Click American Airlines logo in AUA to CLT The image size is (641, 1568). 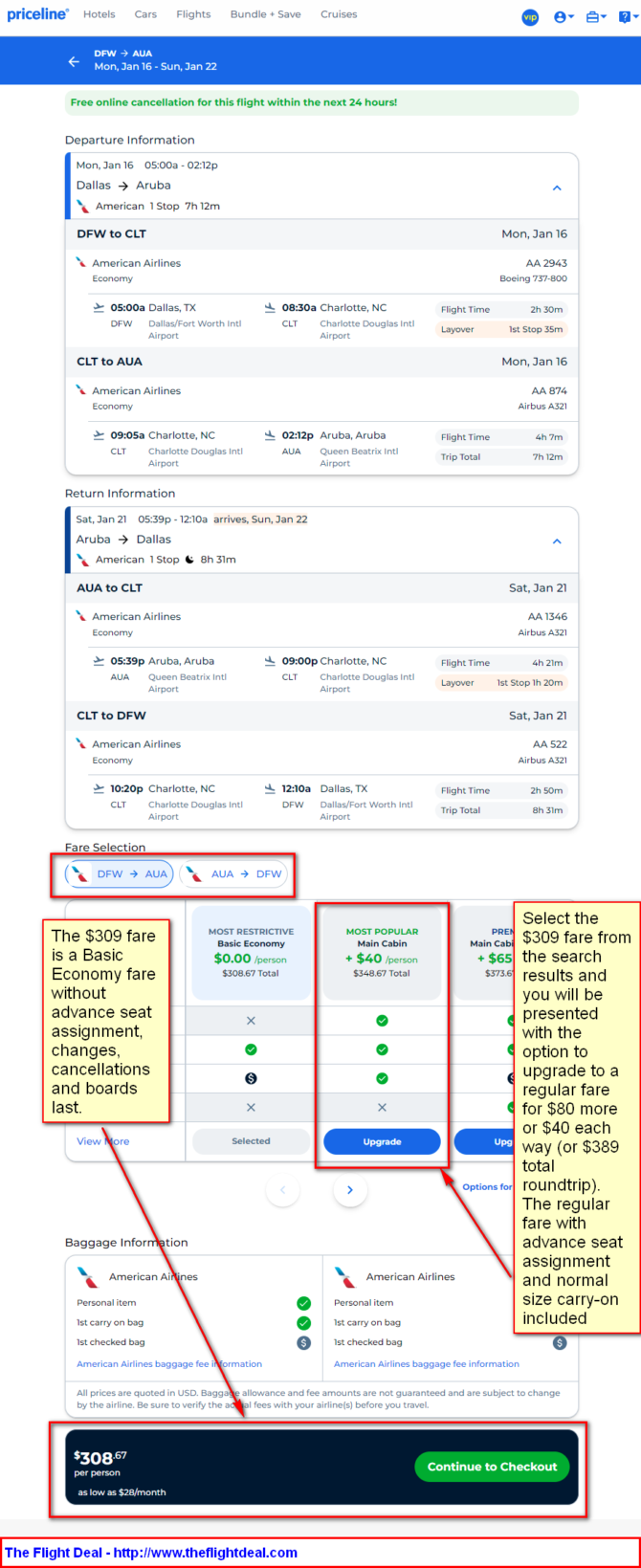[82, 616]
